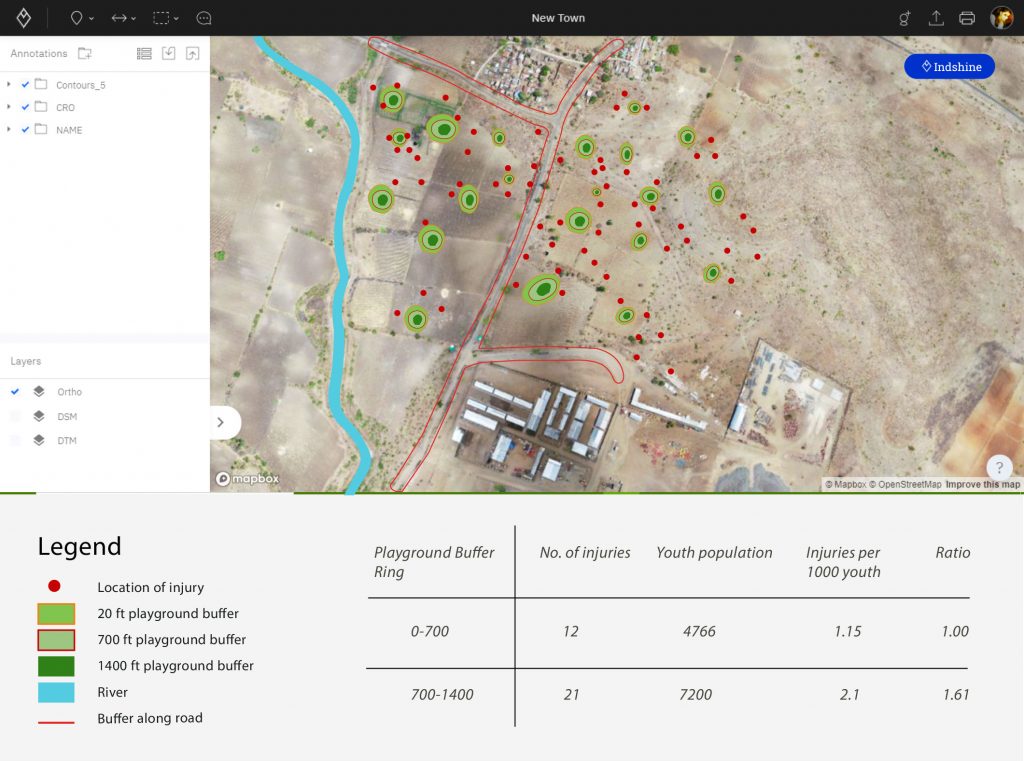Open the help question mark button
The image size is (1024, 761).
coord(999,467)
